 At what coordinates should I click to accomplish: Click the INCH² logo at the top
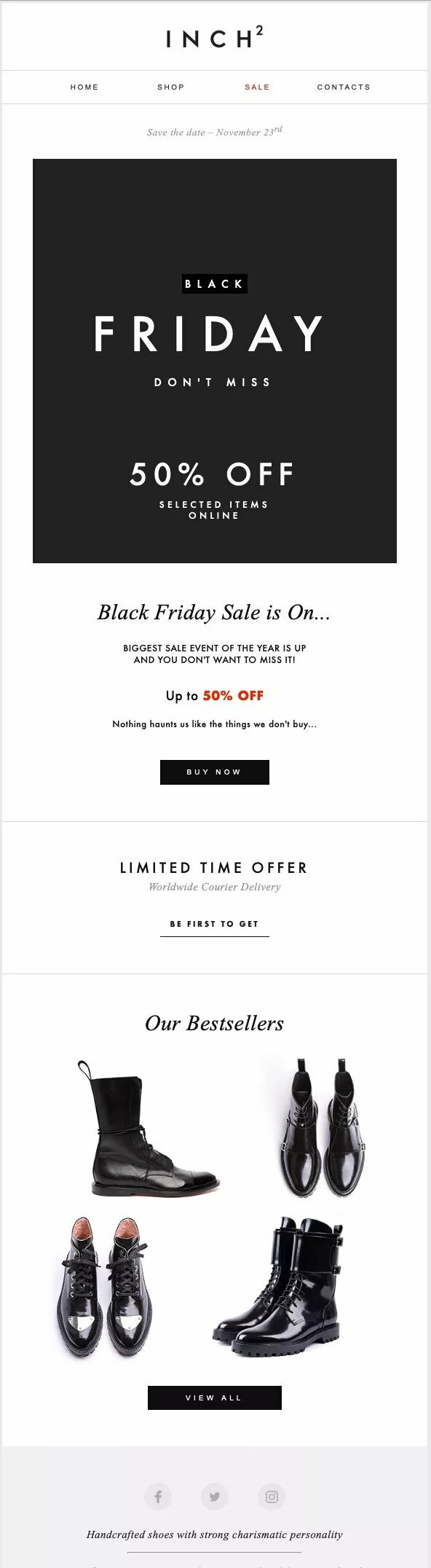tap(215, 38)
